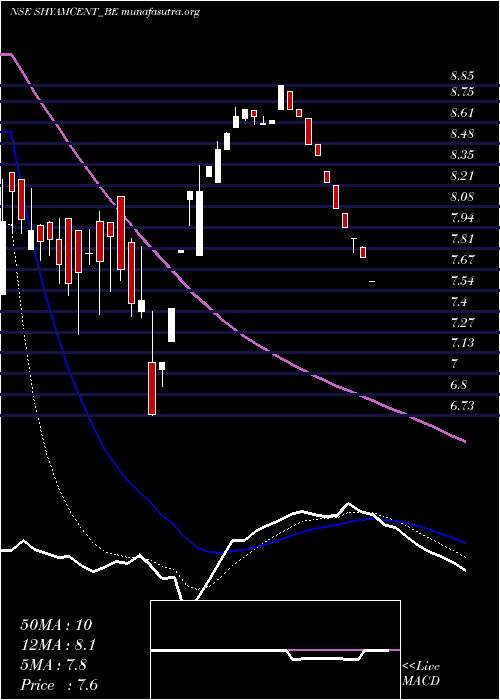Click the 6.8 price axis label
Screen dimensions: 500x700
[459, 385]
